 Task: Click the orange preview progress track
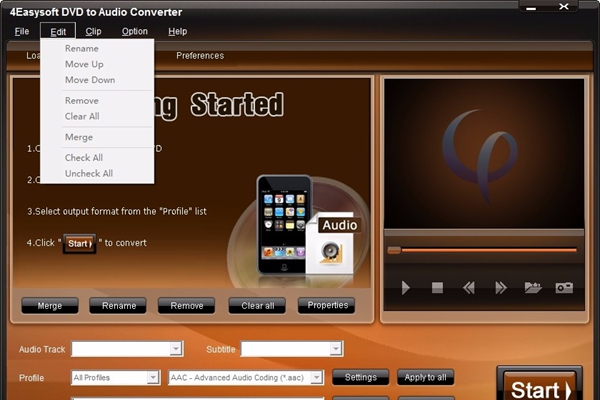tap(489, 250)
